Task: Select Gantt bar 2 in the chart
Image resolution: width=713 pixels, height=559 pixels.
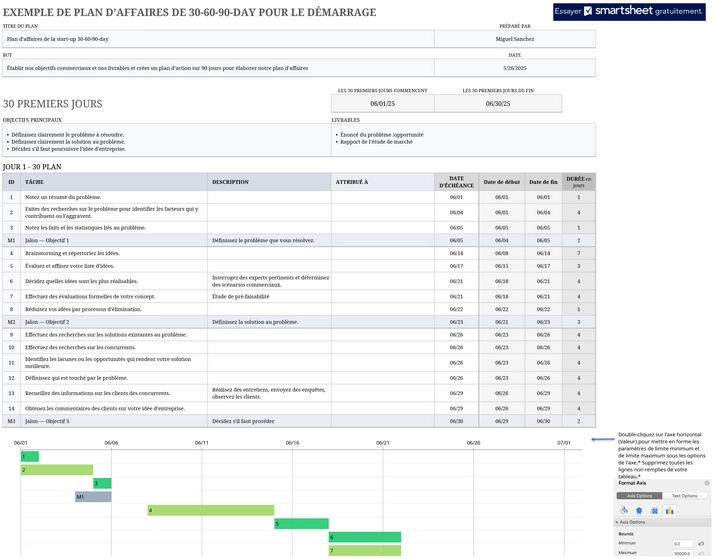Action: (x=57, y=470)
